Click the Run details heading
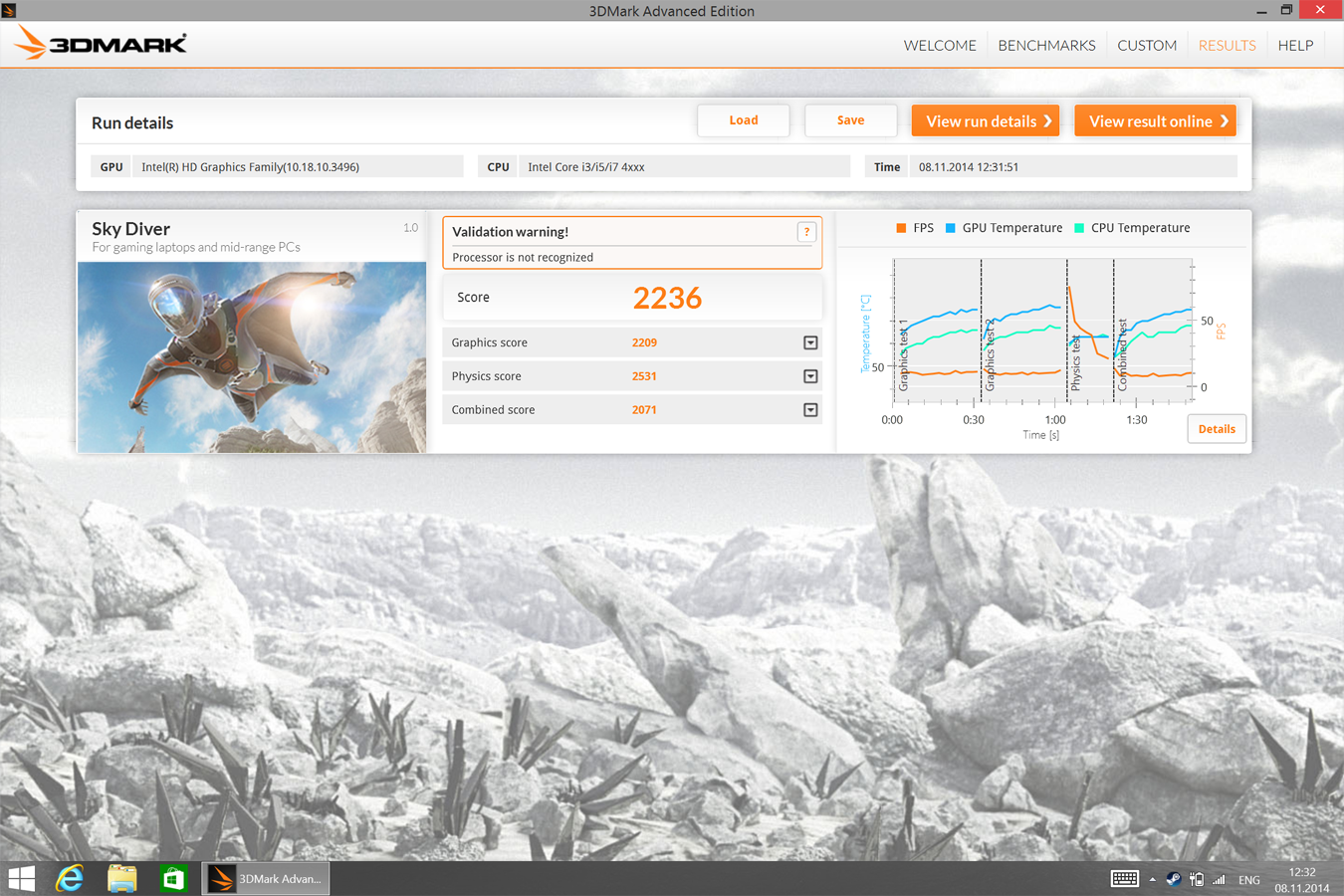The image size is (1344, 896). coord(132,123)
